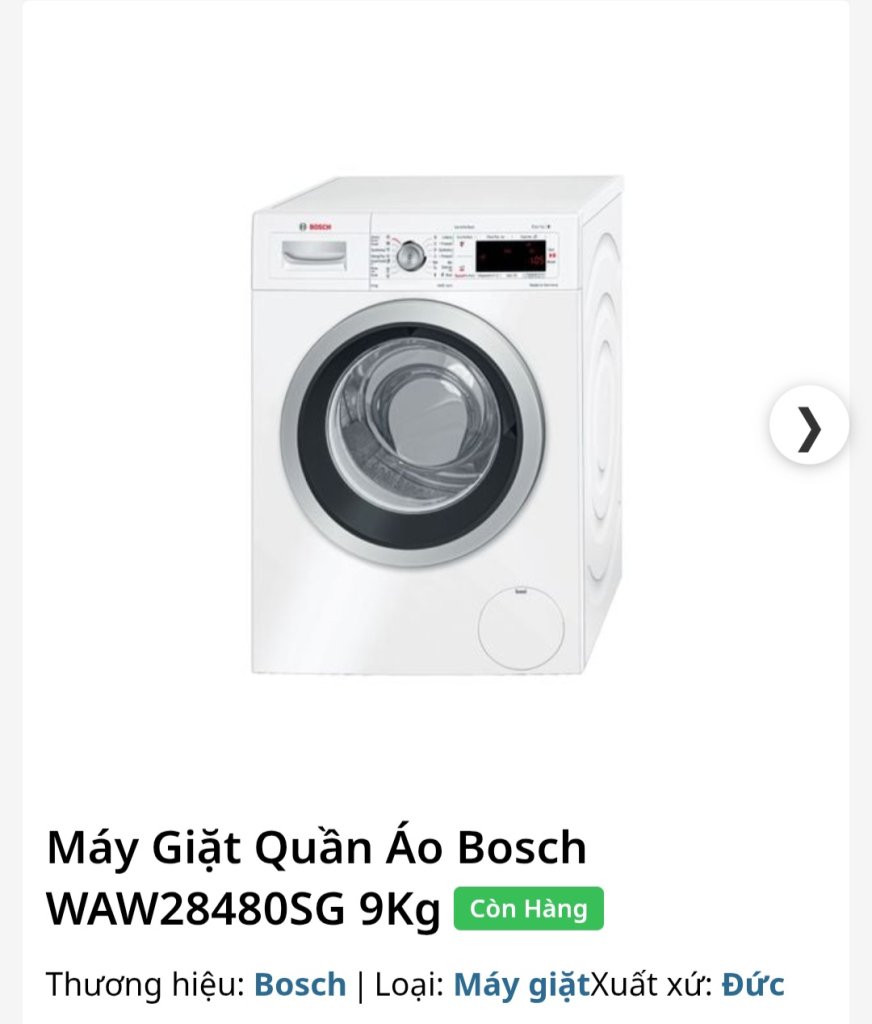Image resolution: width=872 pixels, height=1024 pixels.
Task: Click the chrome ring of the door
Action: point(413,434)
